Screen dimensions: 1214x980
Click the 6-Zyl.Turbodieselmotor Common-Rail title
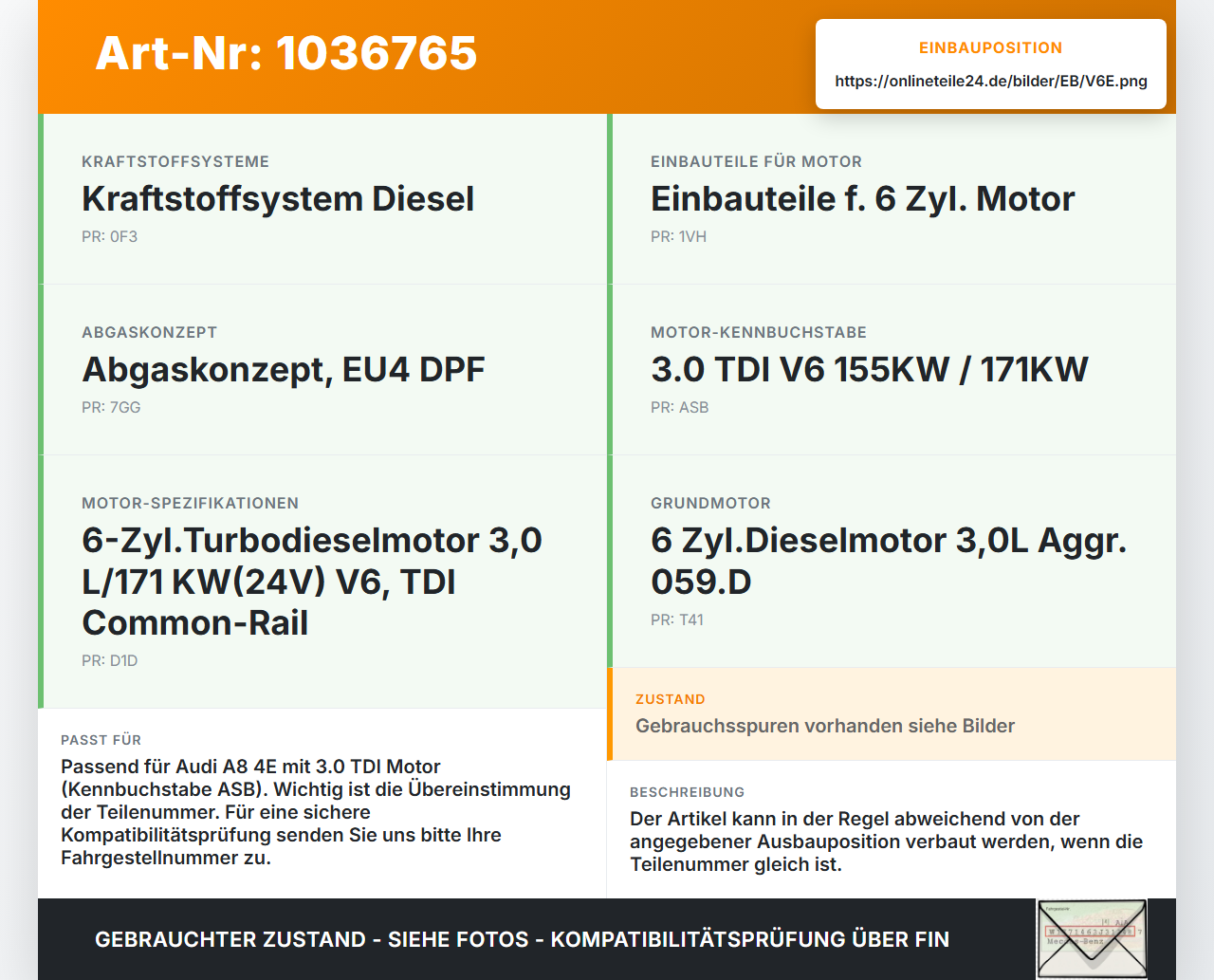tap(312, 582)
